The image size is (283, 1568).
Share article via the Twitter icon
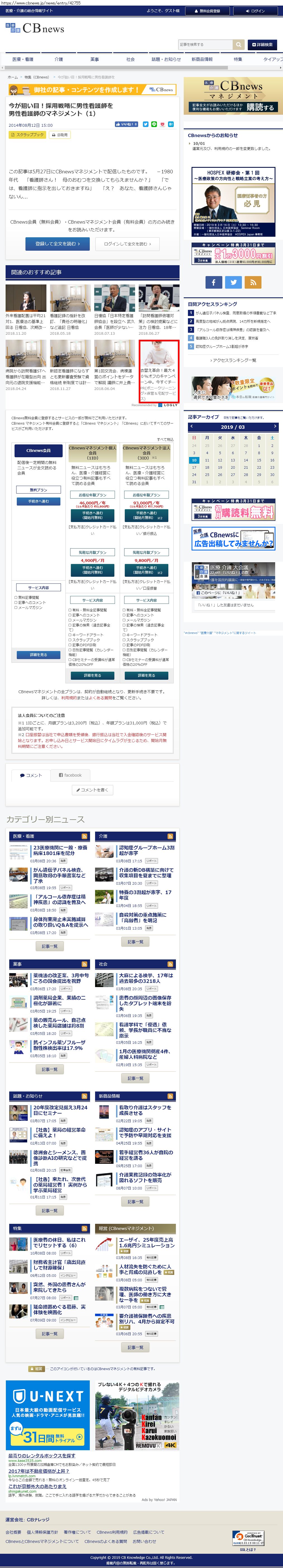click(145, 124)
